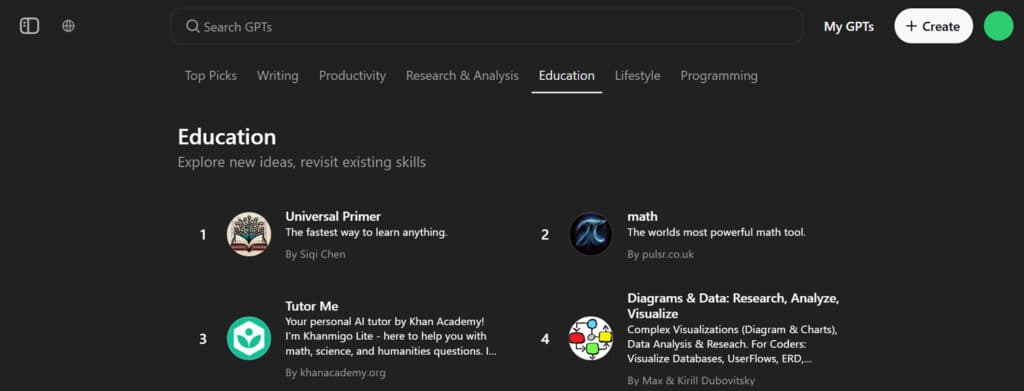1024x391 pixels.
Task: Open the My GPTs link
Action: pos(849,27)
